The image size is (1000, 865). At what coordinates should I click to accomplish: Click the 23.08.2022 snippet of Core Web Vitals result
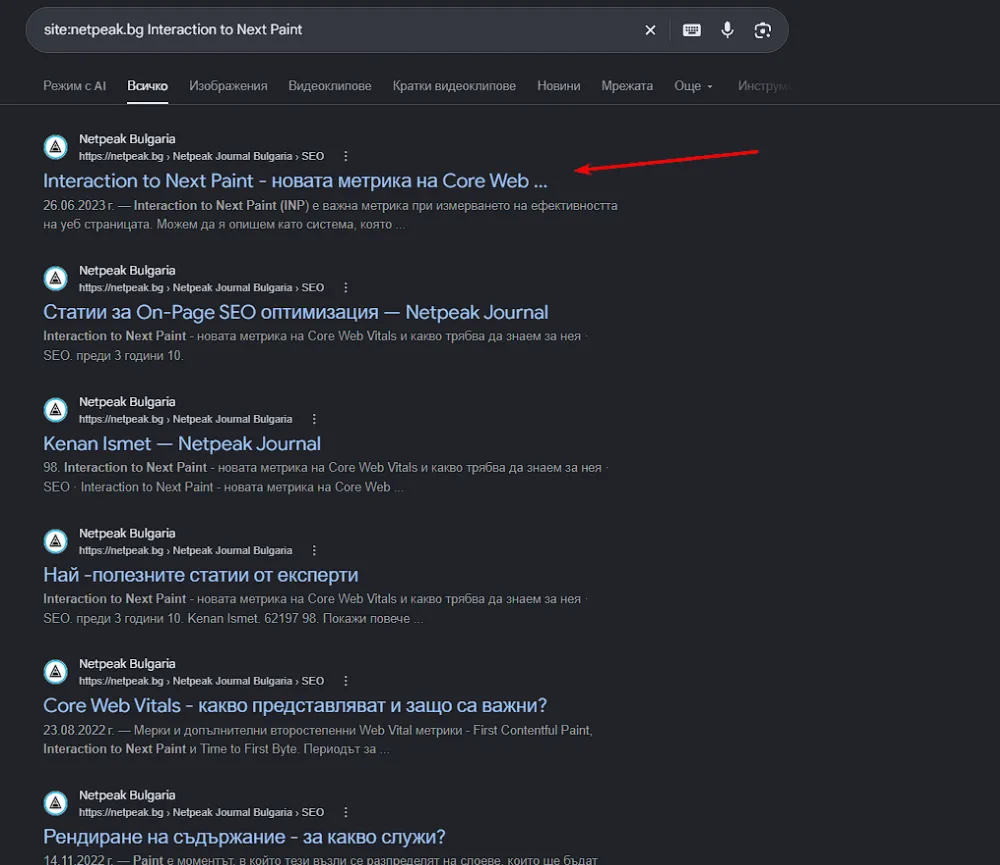coord(318,739)
